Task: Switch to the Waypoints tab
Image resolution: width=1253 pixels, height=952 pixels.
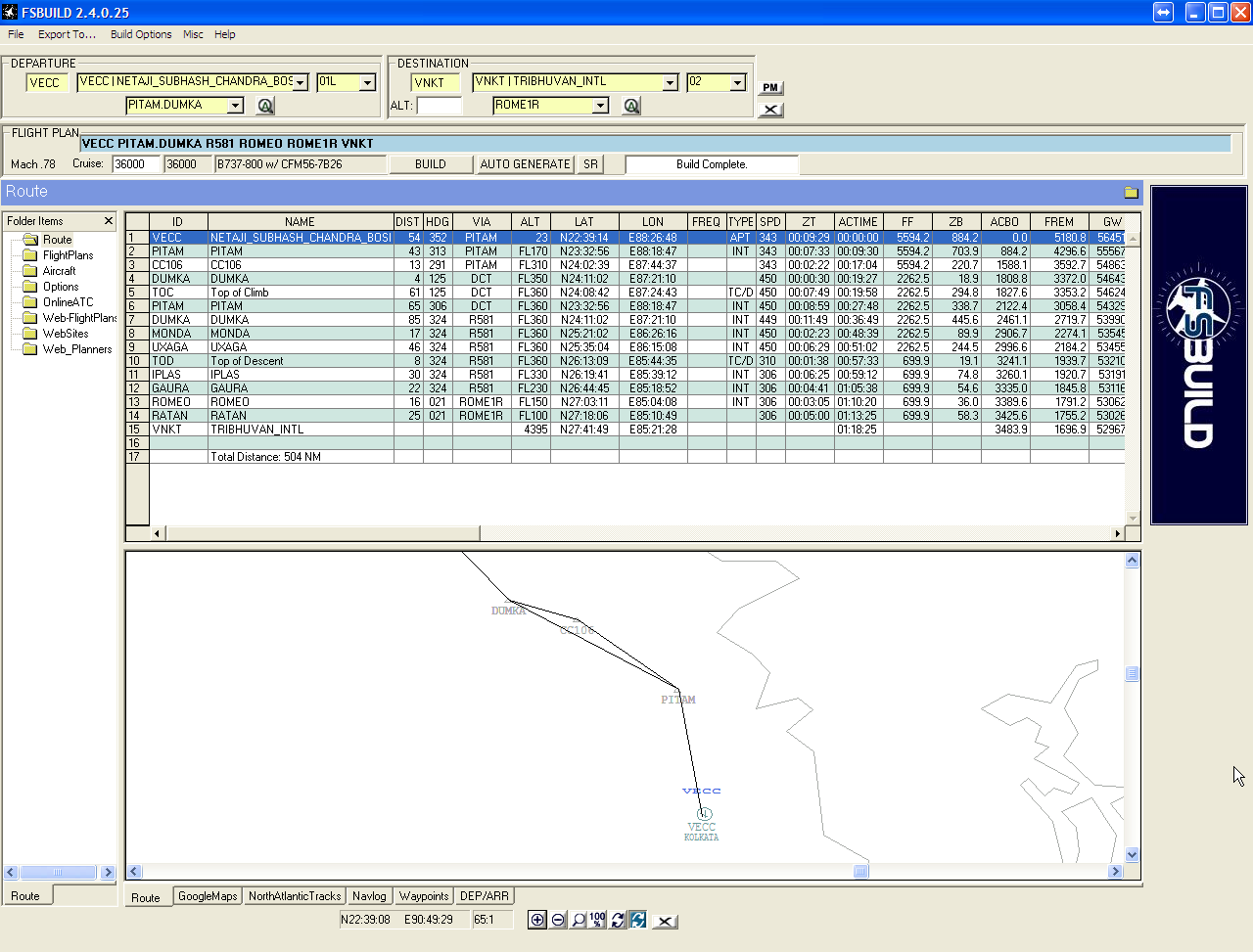Action: point(424,895)
